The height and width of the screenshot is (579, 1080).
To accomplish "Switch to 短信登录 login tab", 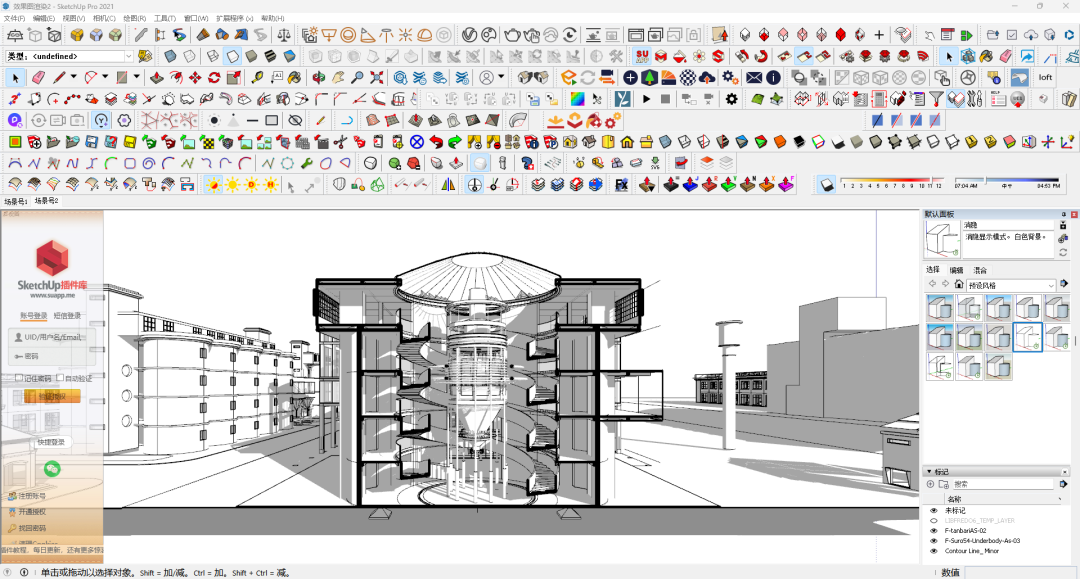I will click(68, 315).
